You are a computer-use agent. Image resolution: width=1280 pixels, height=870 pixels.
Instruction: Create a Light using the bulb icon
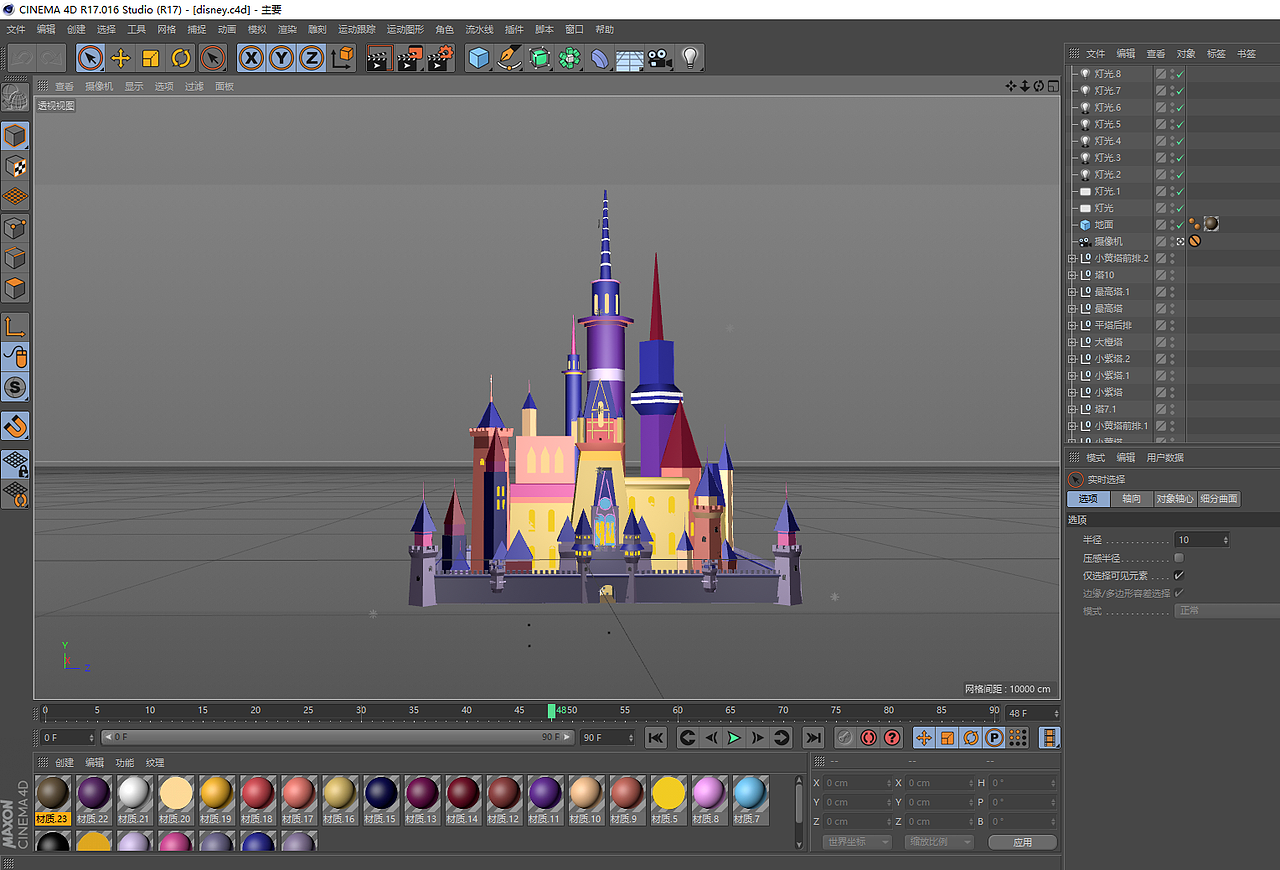coord(690,58)
